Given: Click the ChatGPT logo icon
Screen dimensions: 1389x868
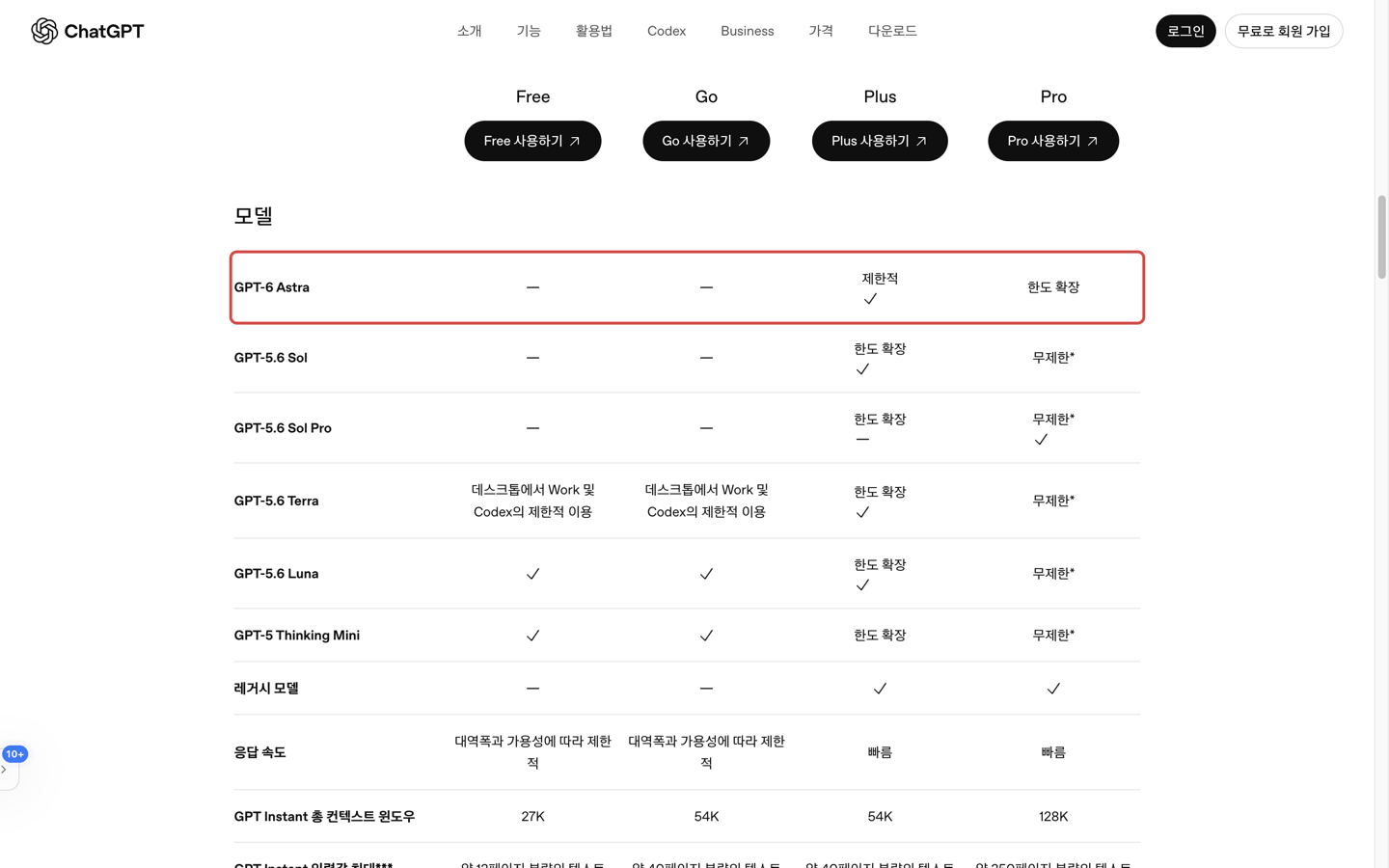Looking at the screenshot, I should click(x=44, y=31).
